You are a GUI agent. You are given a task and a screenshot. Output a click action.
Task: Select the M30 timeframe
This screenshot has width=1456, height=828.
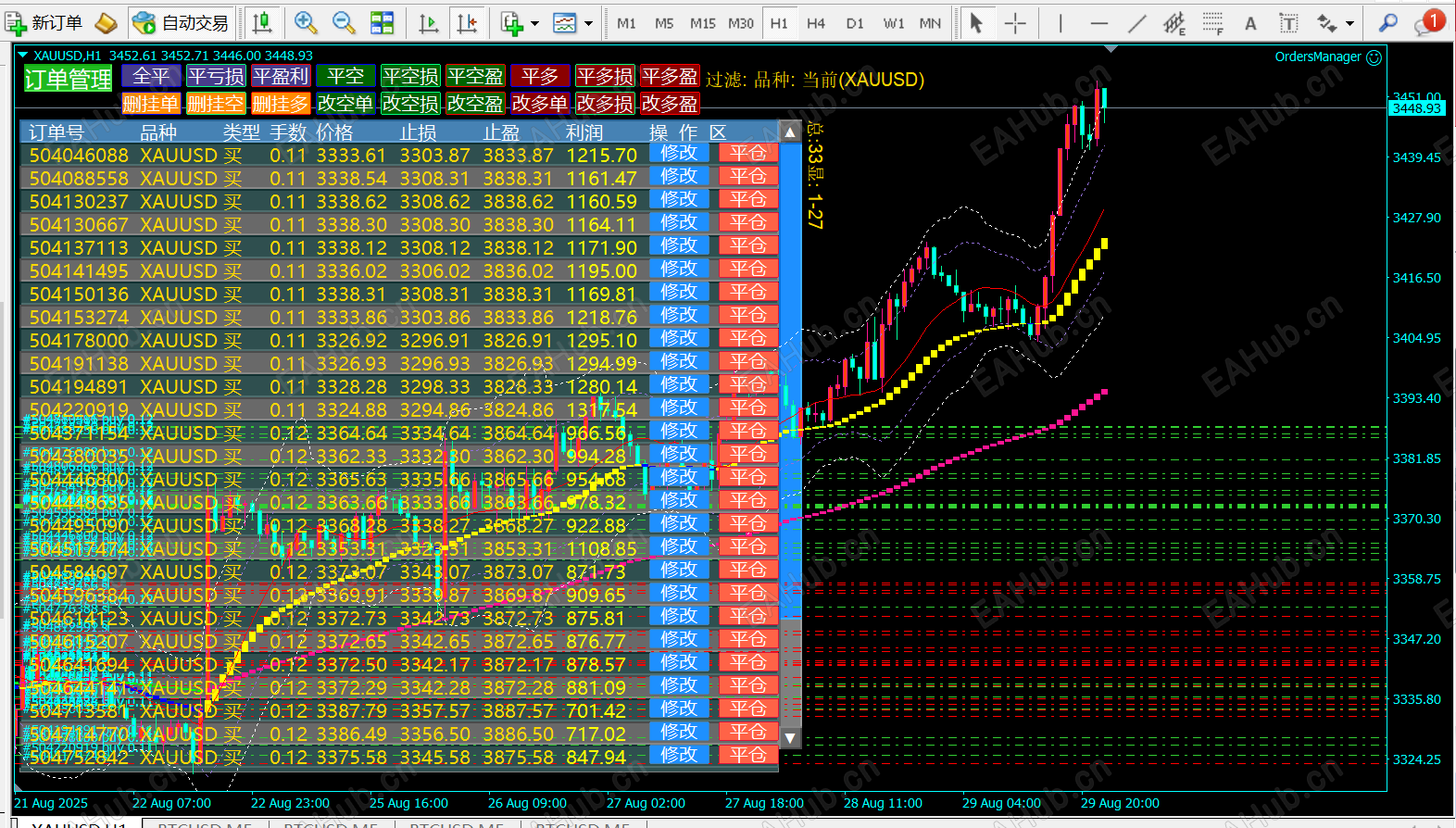pos(741,23)
